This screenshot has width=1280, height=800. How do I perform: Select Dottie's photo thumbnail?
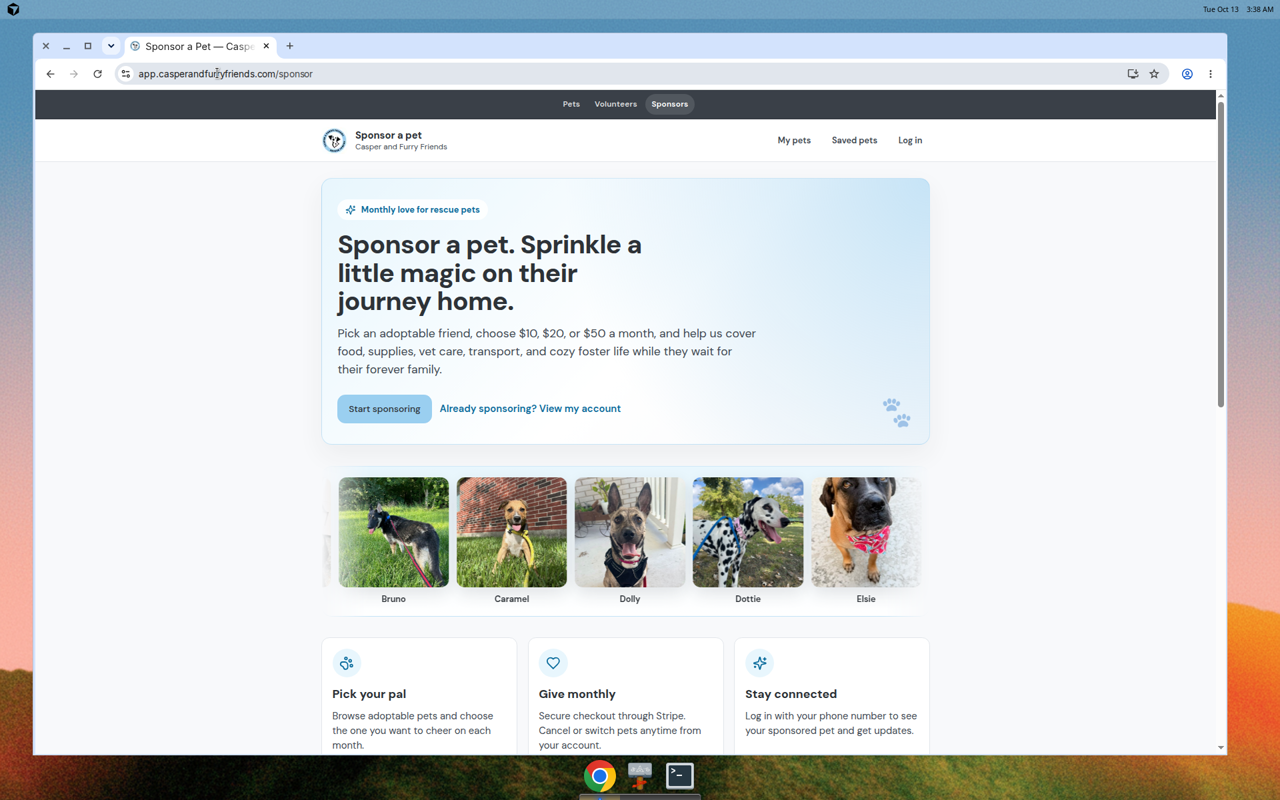pyautogui.click(x=748, y=532)
